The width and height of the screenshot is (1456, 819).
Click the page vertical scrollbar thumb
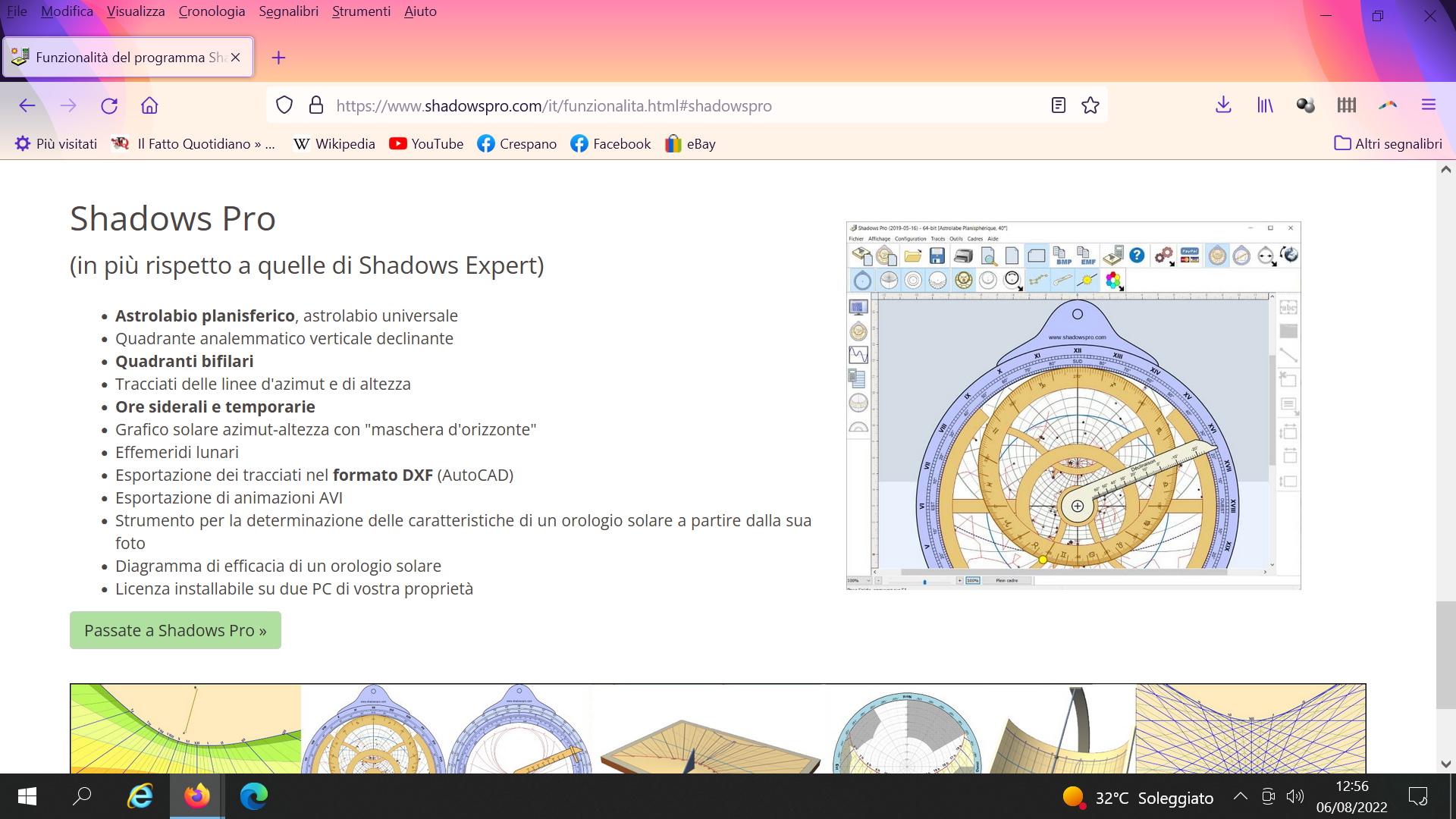coord(1445,654)
